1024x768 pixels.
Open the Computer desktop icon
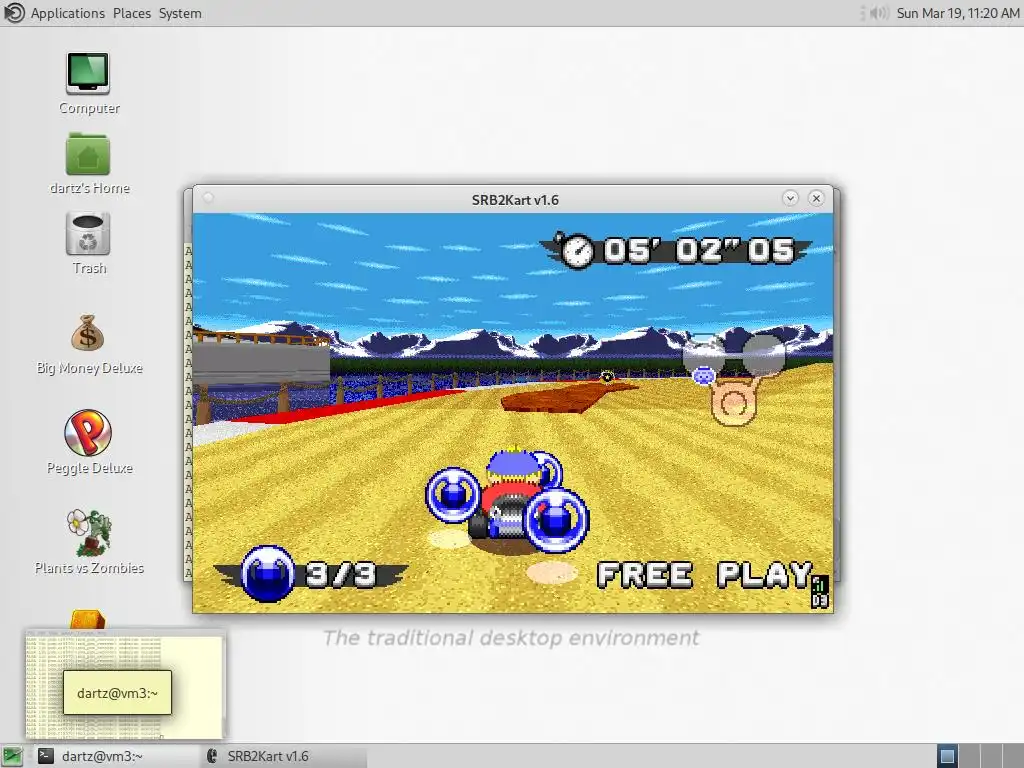pyautogui.click(x=88, y=73)
